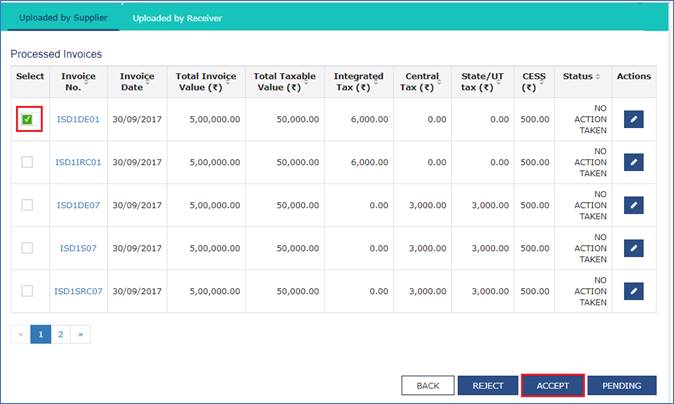Click taxable value 50,000.00 for ISD1SRC07

(x=297, y=291)
